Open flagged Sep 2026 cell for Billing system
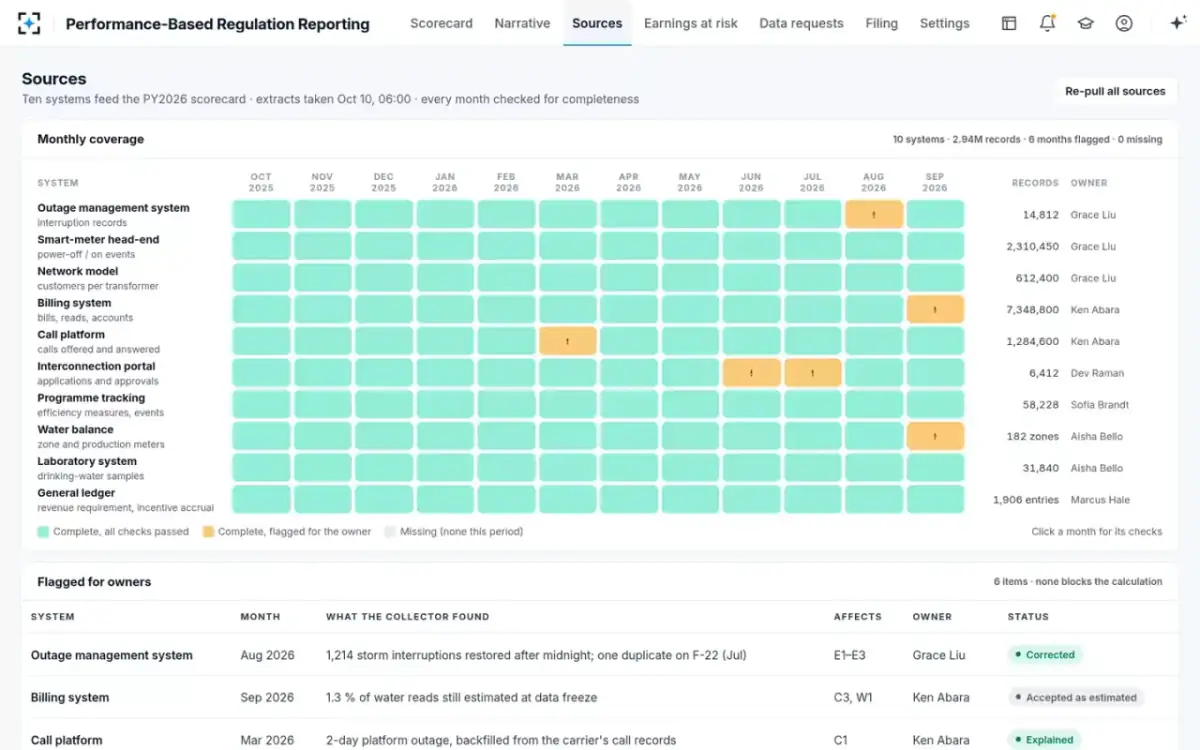 pyautogui.click(x=935, y=309)
